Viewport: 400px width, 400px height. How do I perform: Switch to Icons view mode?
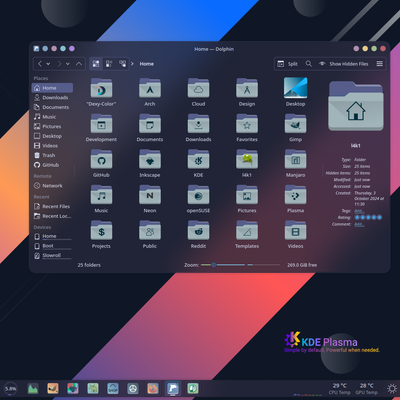pos(96,64)
